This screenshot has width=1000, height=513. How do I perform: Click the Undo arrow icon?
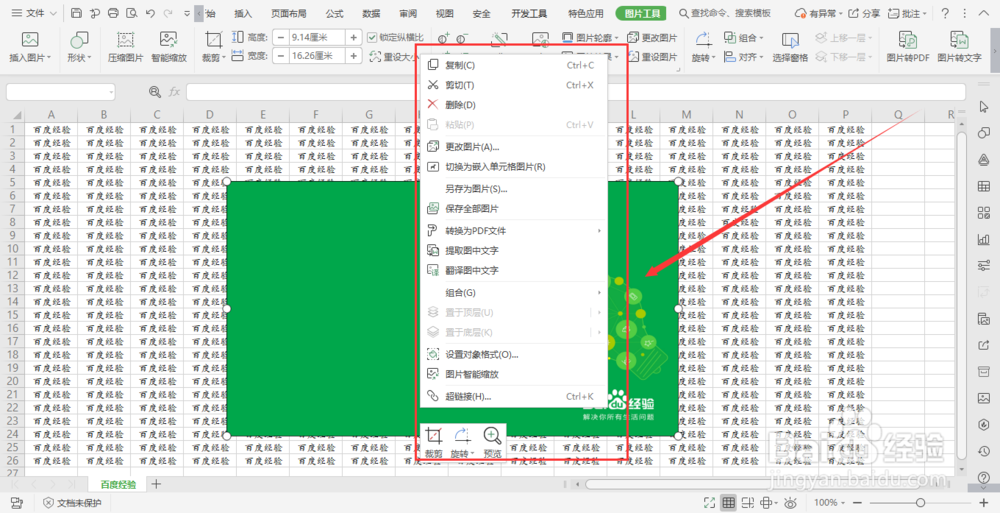(150, 13)
